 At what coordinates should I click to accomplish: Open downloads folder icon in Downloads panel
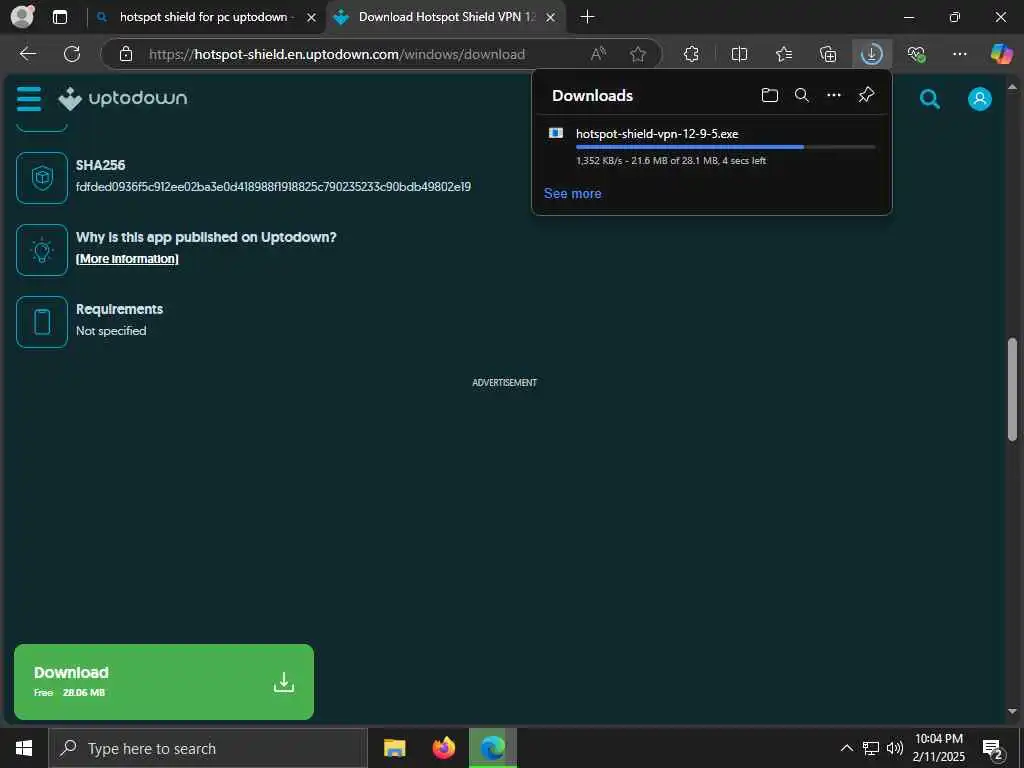[770, 95]
